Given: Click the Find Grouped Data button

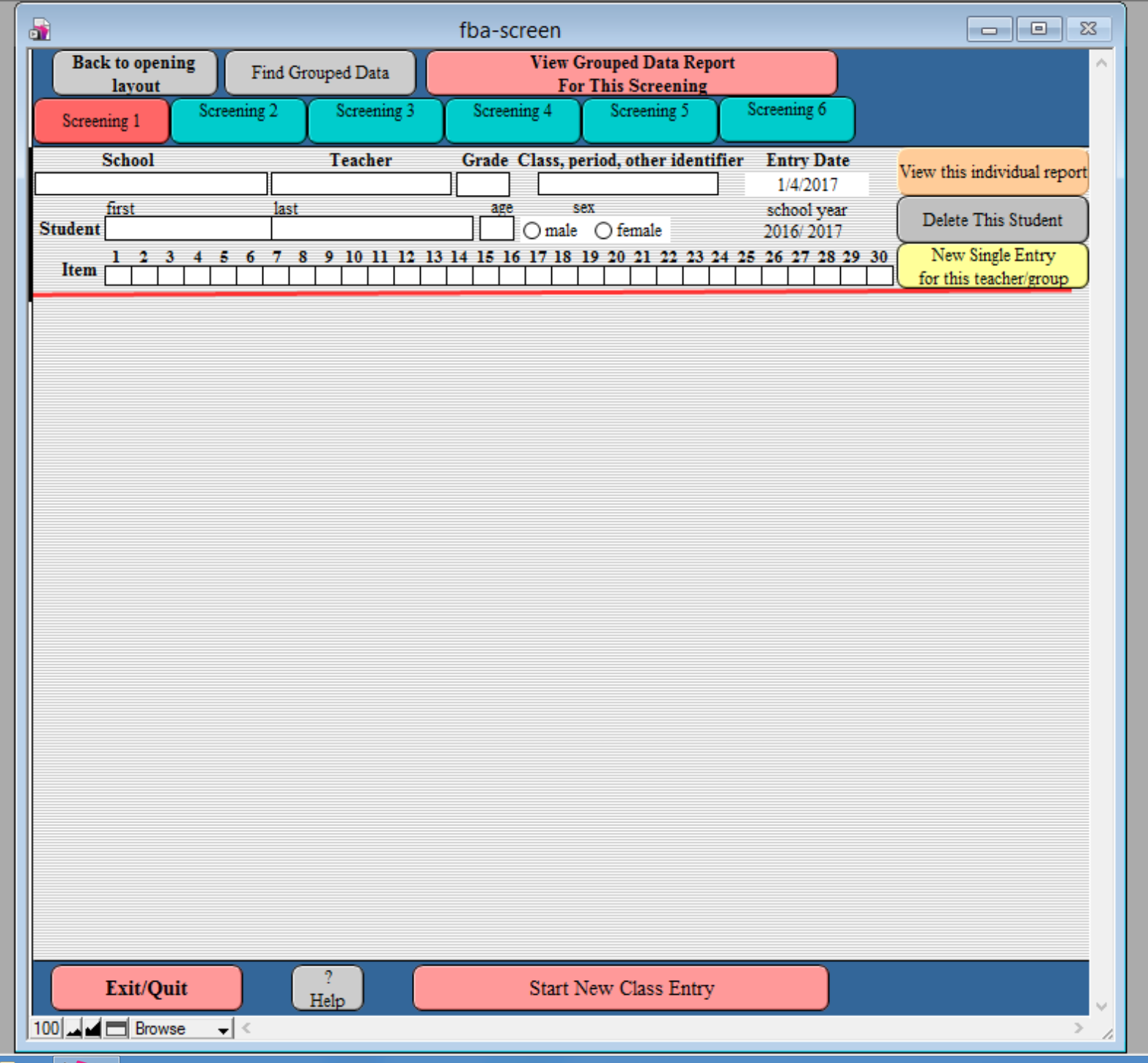Looking at the screenshot, I should click(320, 73).
